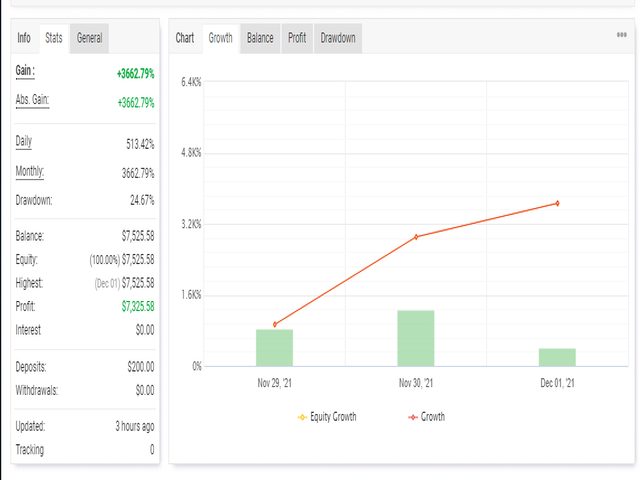640x480 pixels.
Task: Click the Gain label
Action: click(25, 71)
